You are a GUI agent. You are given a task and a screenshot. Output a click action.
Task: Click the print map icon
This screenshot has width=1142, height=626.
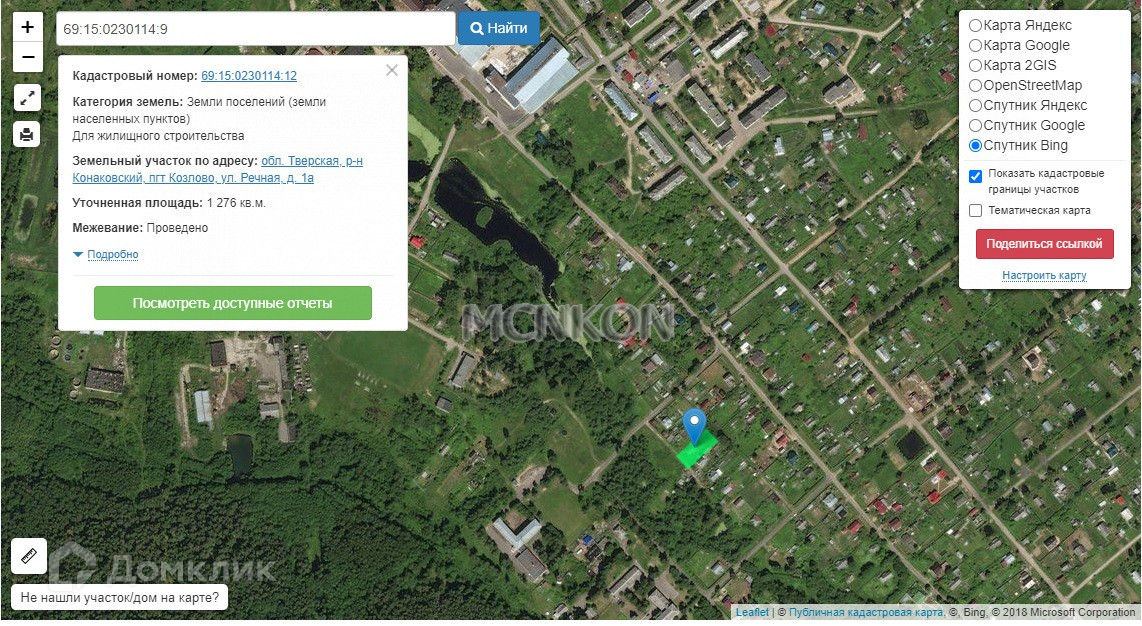(x=27, y=134)
